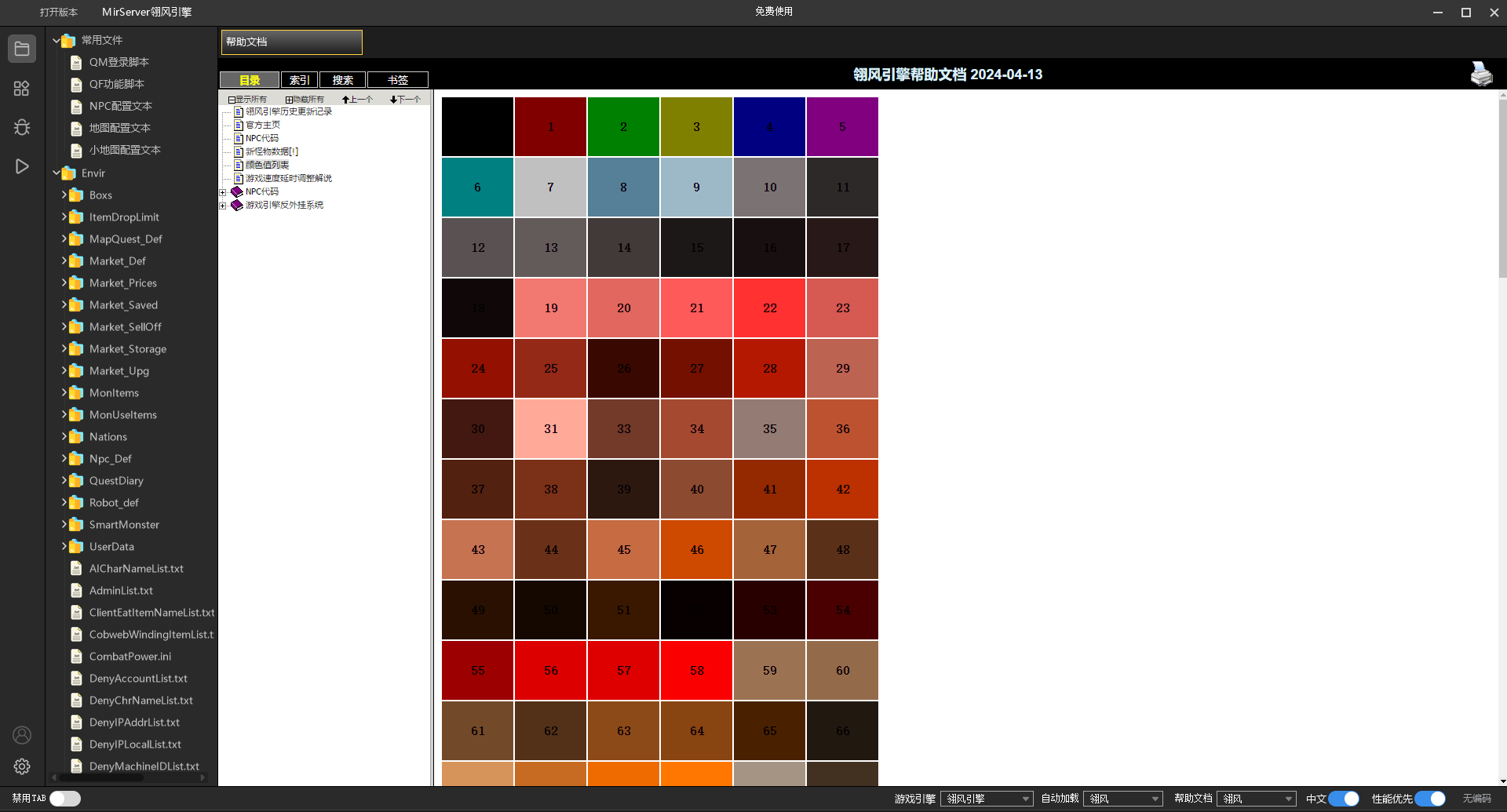1507x812 pixels.
Task: Pick color swatch number 9
Action: pyautogui.click(x=696, y=188)
